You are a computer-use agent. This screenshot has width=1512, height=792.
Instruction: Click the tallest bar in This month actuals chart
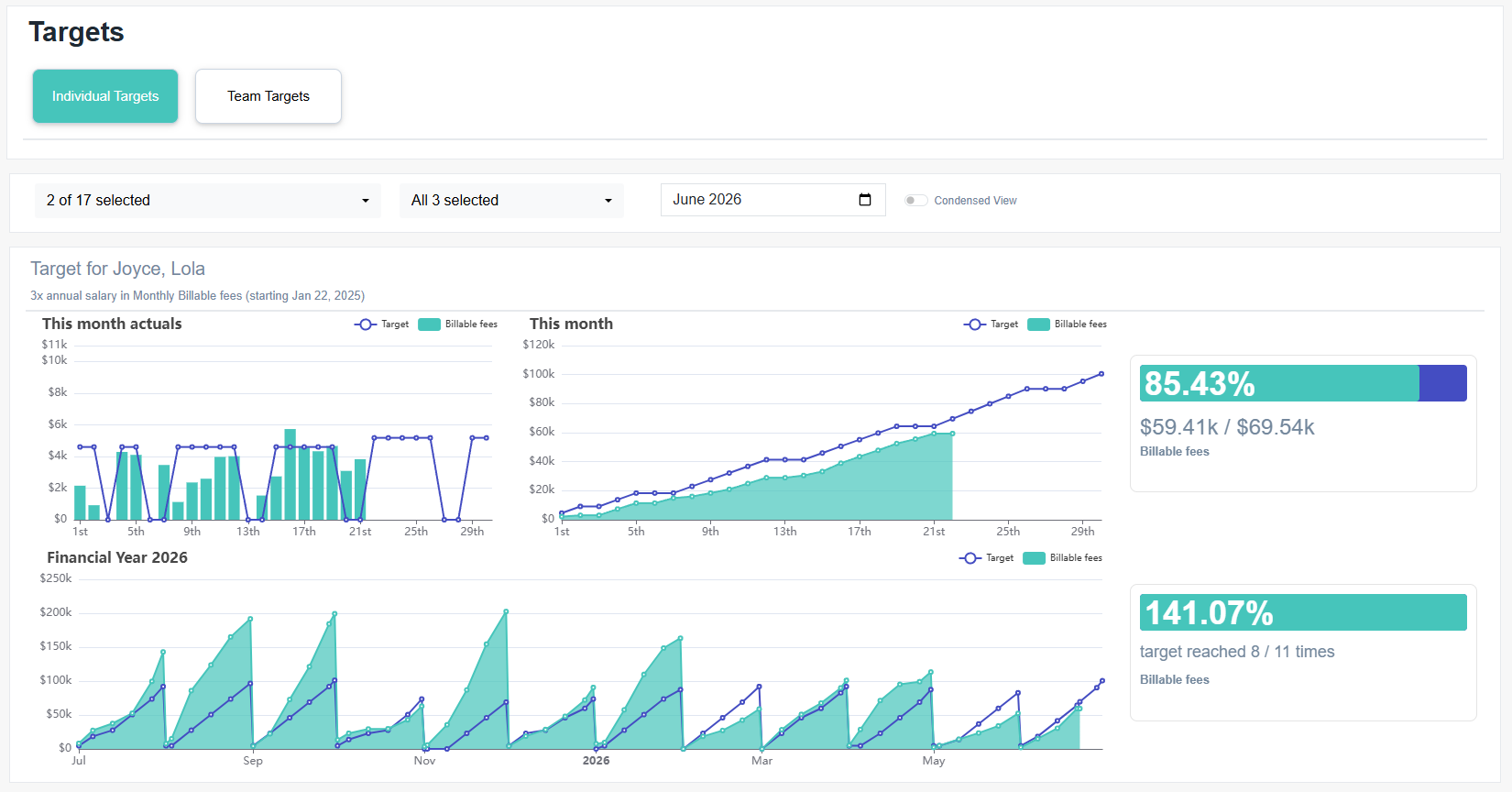[290, 475]
